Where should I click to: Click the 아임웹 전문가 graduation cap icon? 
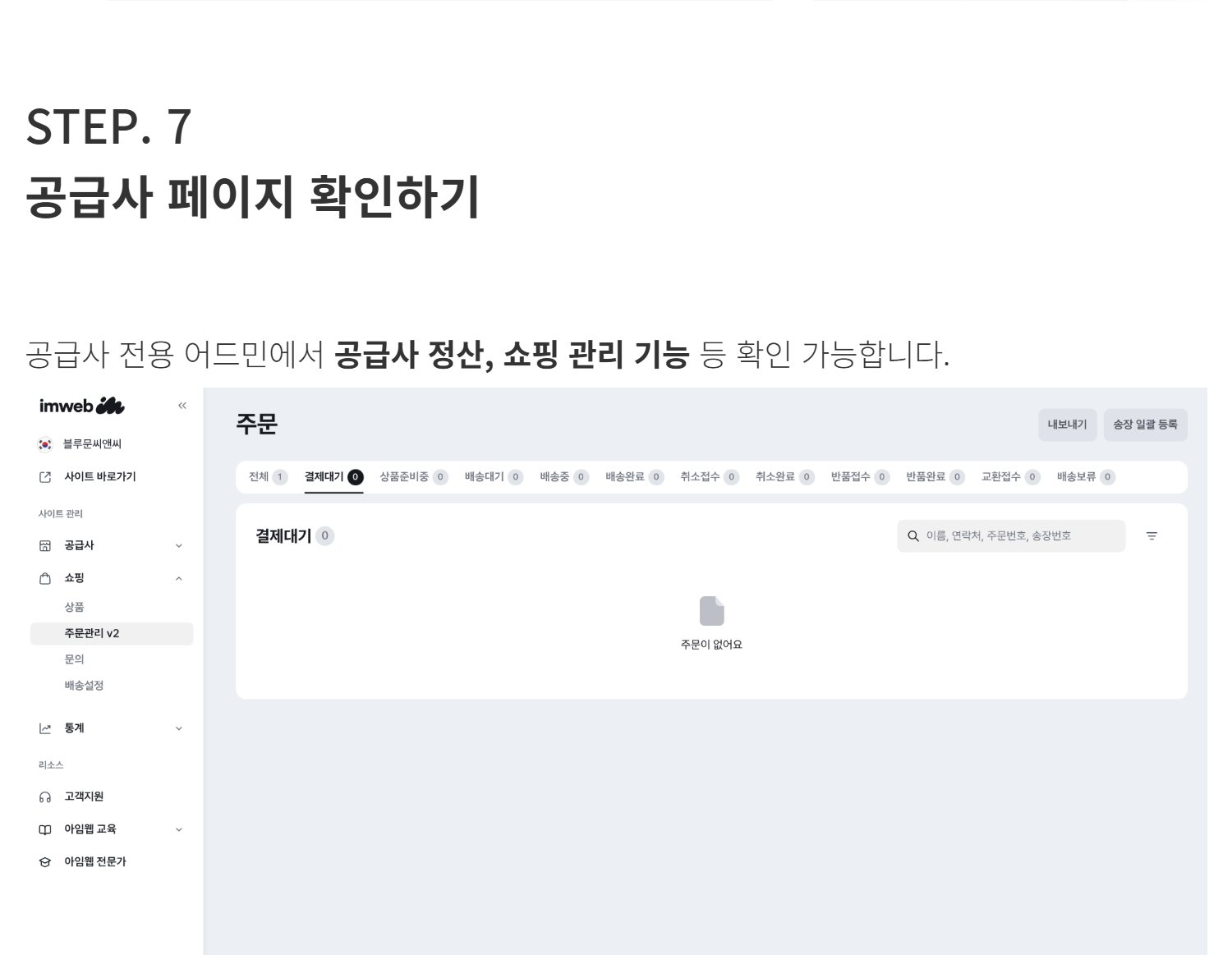(x=45, y=862)
